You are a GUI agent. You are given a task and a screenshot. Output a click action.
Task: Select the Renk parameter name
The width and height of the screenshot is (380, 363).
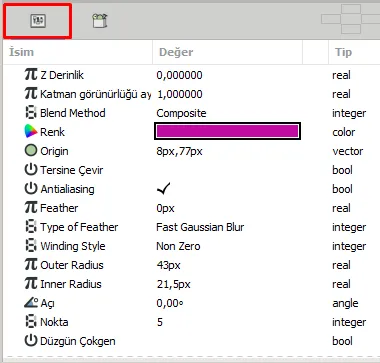tap(52, 132)
